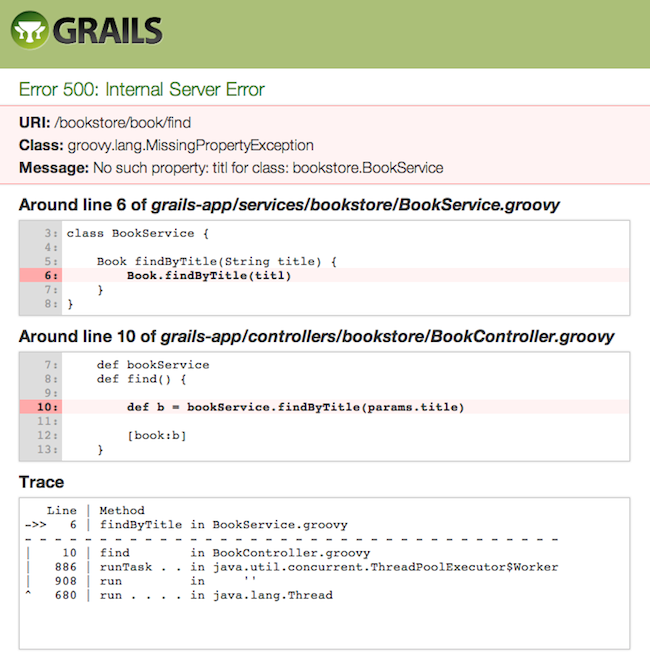
Task: Click the "def bookService" code line
Action: 152,365
